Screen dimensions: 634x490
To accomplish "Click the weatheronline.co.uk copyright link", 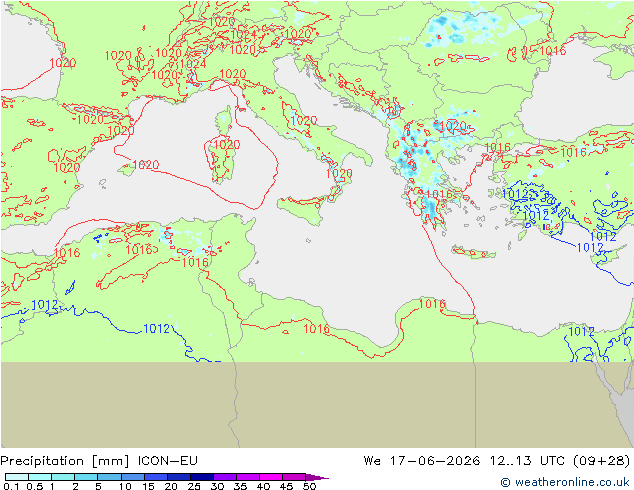I will pyautogui.click(x=565, y=482).
